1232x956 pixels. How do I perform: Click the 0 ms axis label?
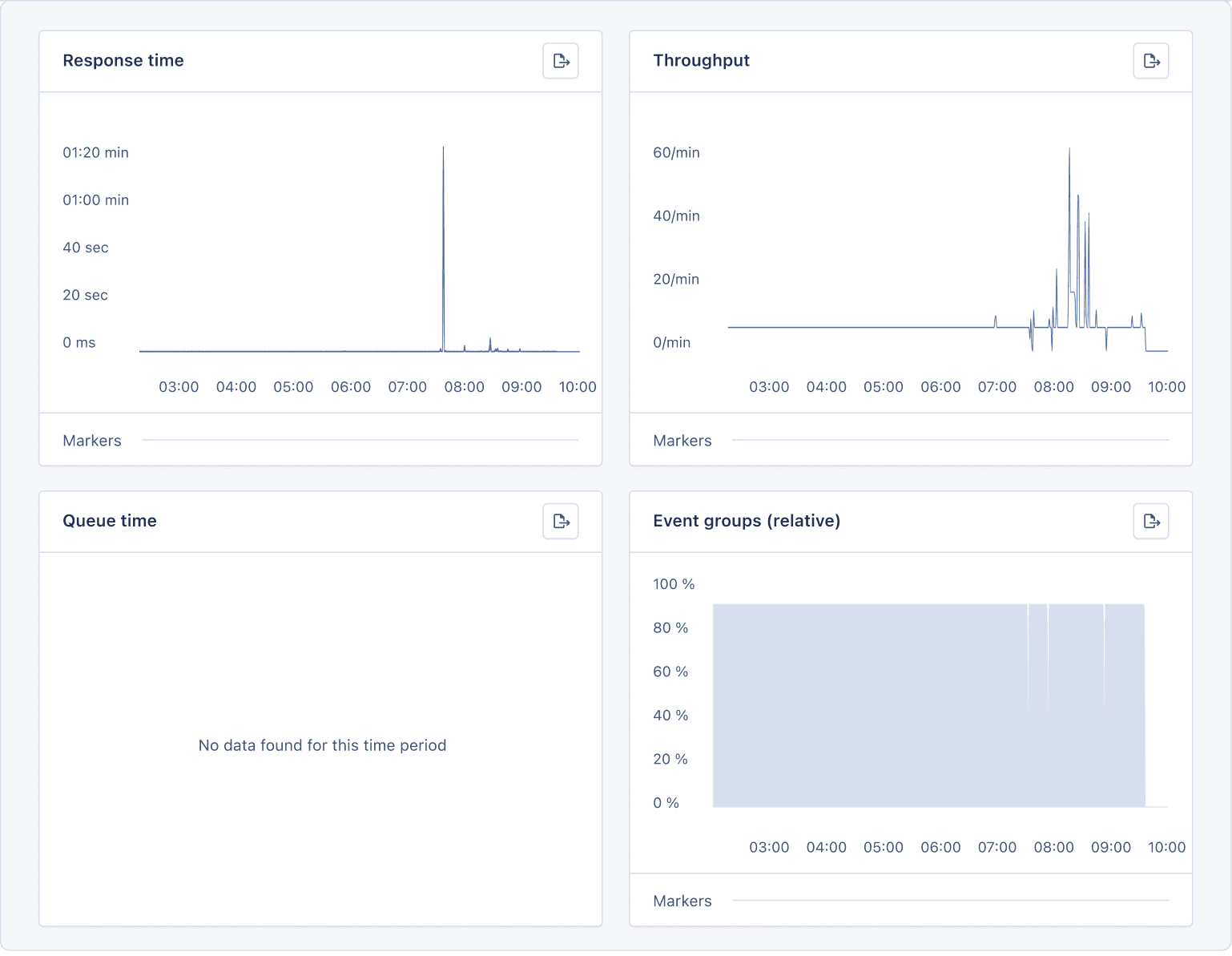[79, 343]
